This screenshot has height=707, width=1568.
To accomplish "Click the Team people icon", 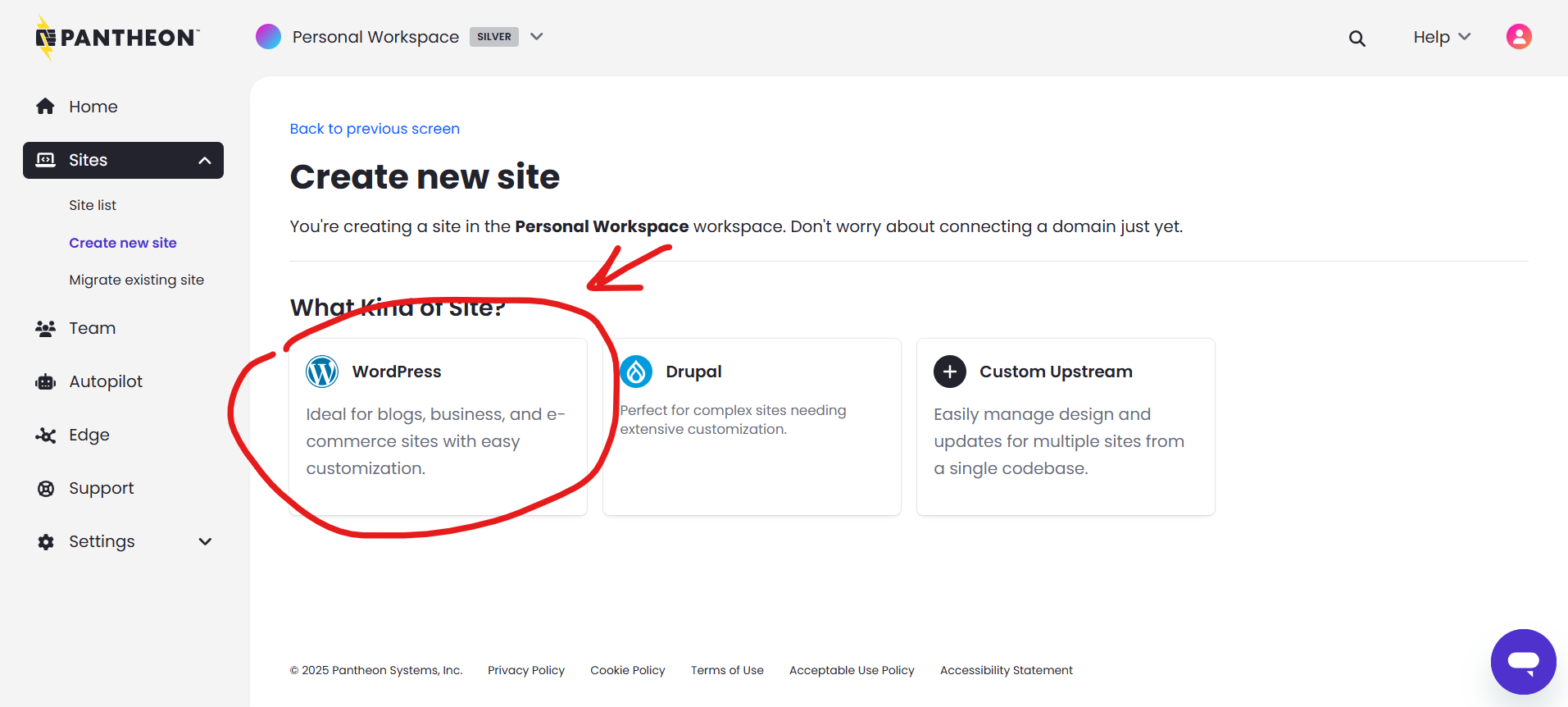I will [46, 328].
